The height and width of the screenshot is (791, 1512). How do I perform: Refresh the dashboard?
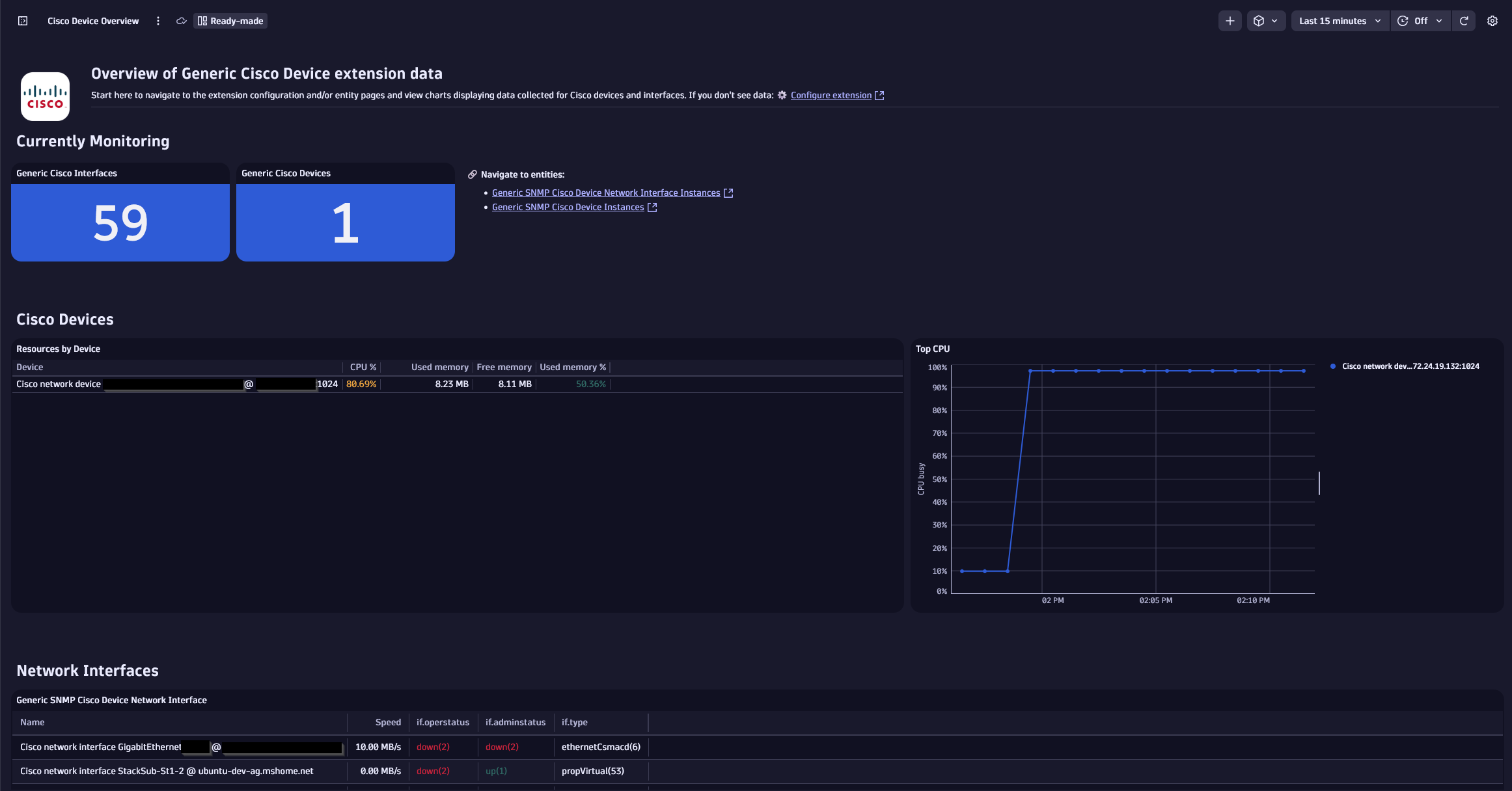[x=1463, y=21]
